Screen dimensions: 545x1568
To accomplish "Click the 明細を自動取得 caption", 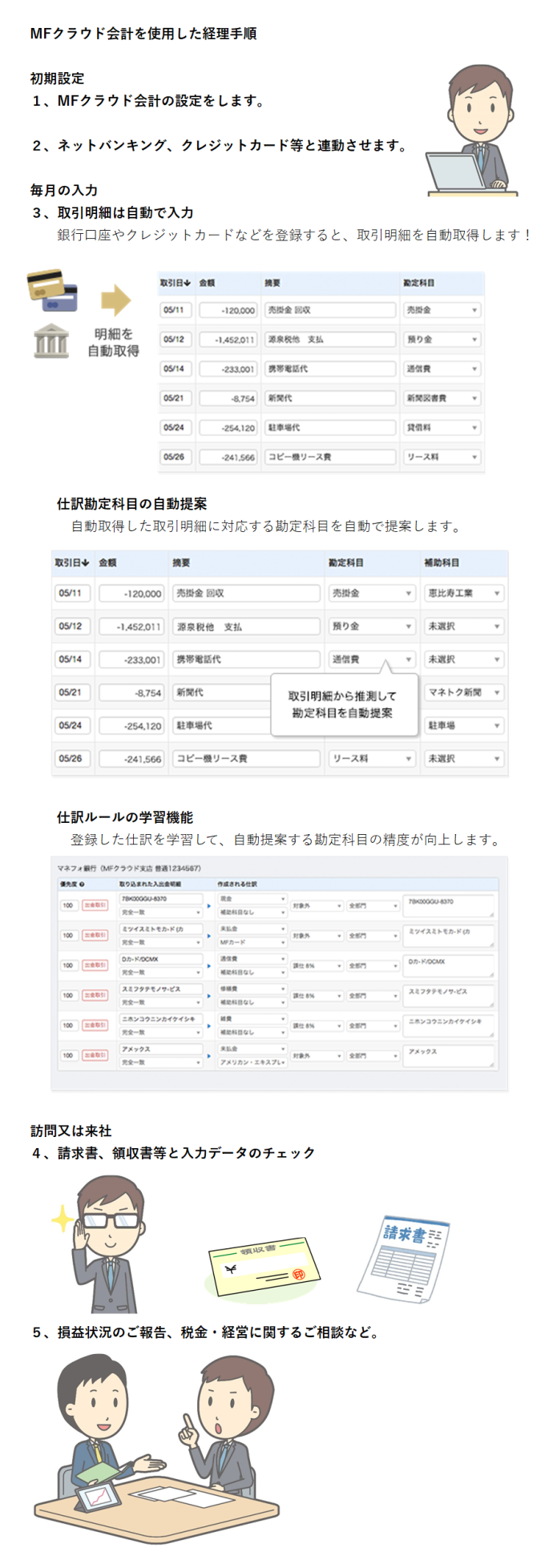I will (x=114, y=342).
